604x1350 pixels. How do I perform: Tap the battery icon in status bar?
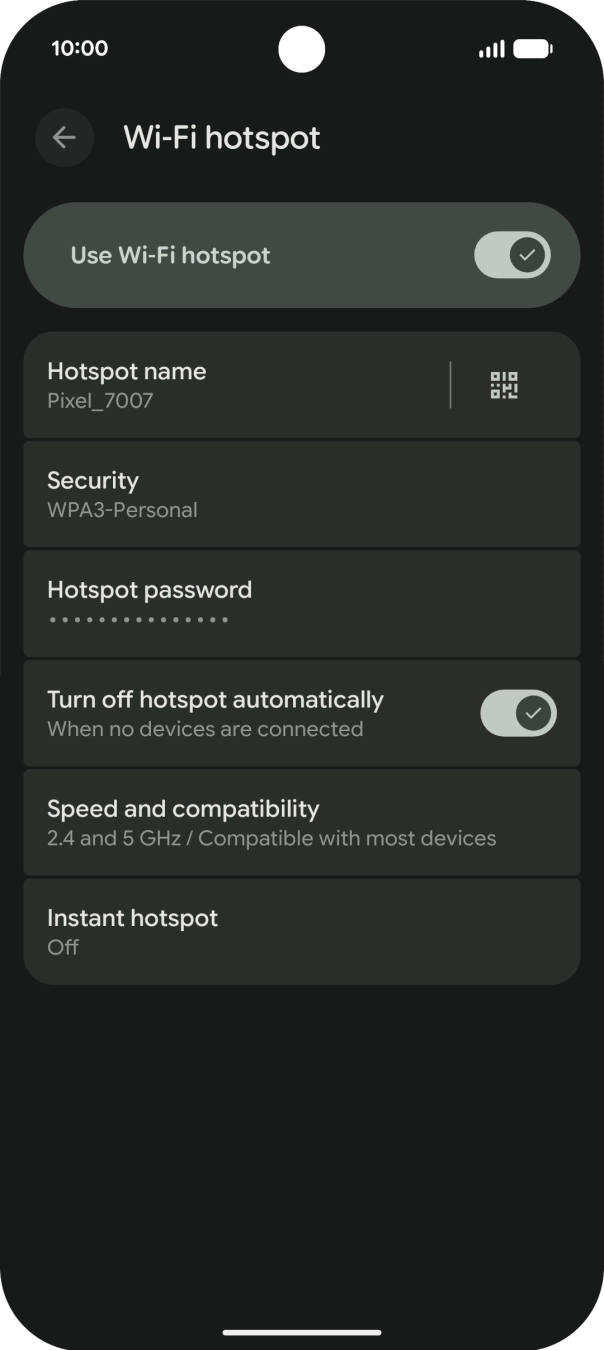tap(533, 49)
